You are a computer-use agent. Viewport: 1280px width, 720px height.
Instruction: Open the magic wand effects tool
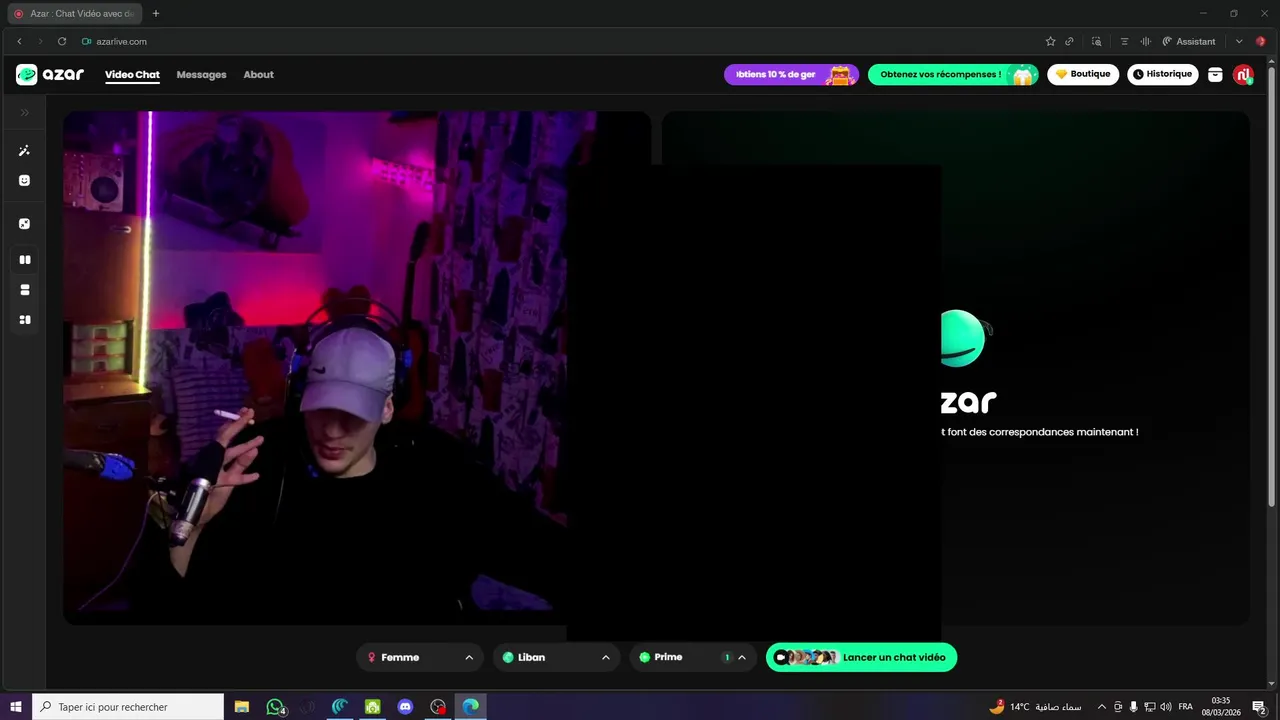pos(25,151)
